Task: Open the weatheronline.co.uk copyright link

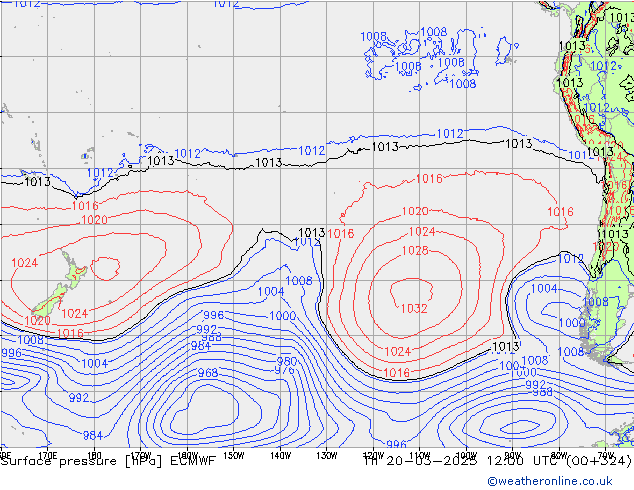Action: click(550, 481)
